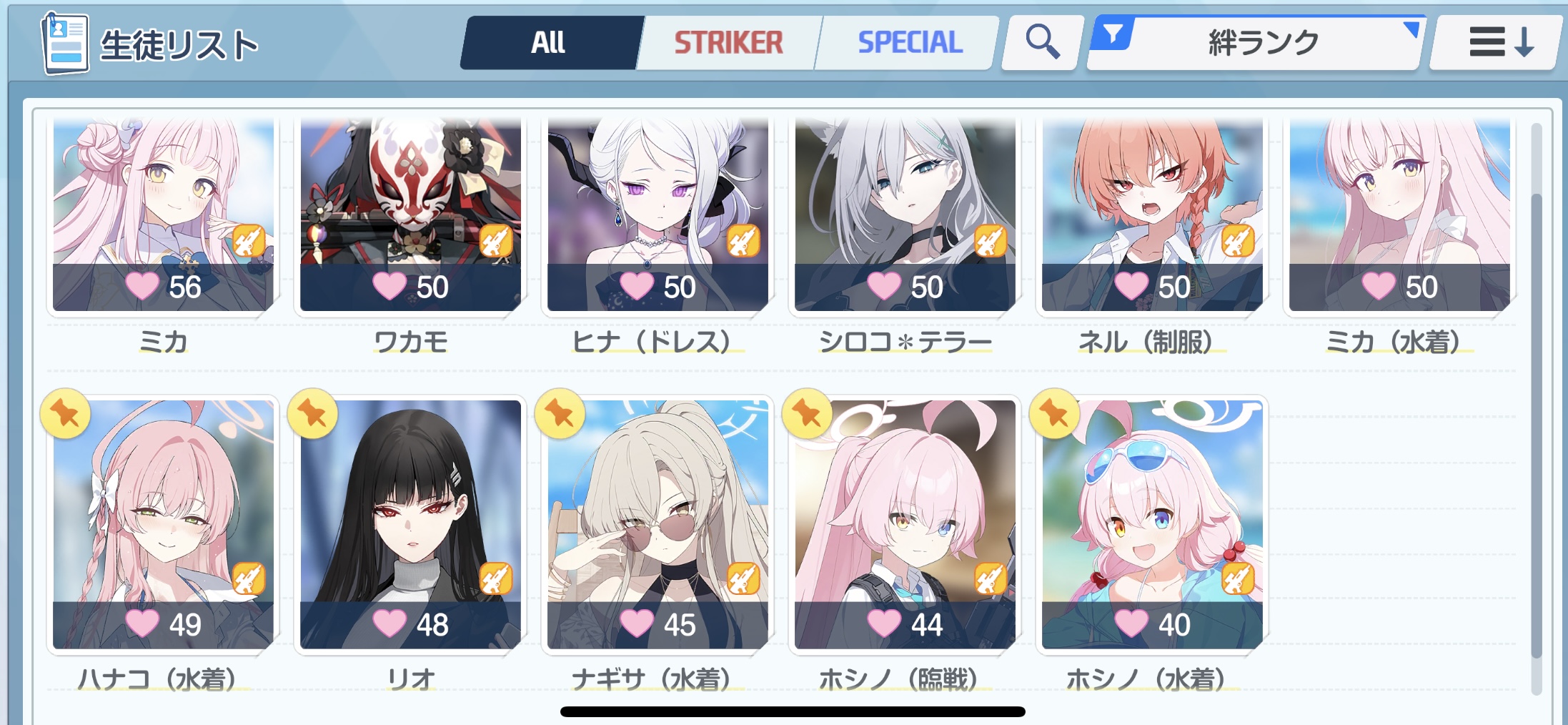Click the 生徒リスト student list clipboard icon
Screen dimensions: 1568x725
(65, 43)
